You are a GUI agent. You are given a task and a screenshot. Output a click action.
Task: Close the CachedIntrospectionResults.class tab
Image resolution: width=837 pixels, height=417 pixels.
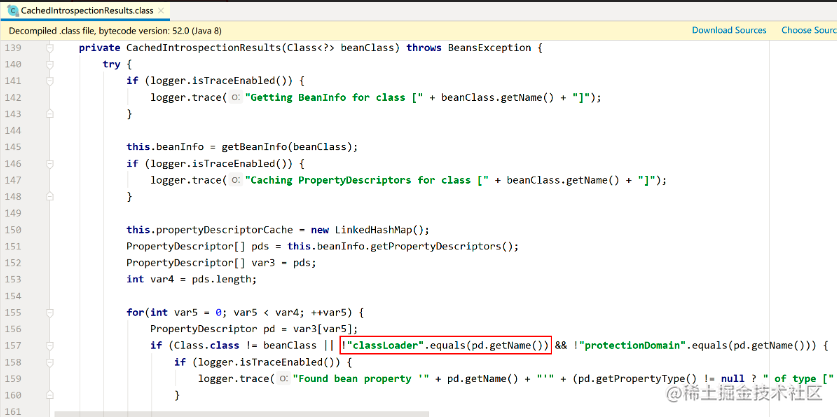[x=161, y=10]
